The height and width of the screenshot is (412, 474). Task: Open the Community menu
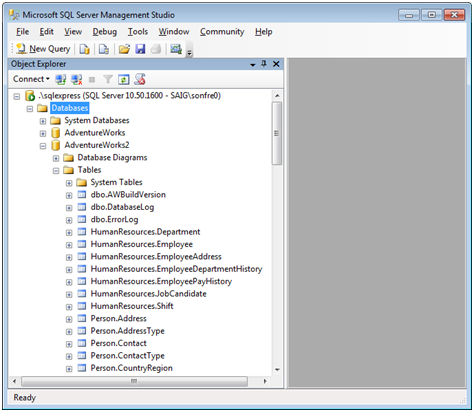(222, 32)
